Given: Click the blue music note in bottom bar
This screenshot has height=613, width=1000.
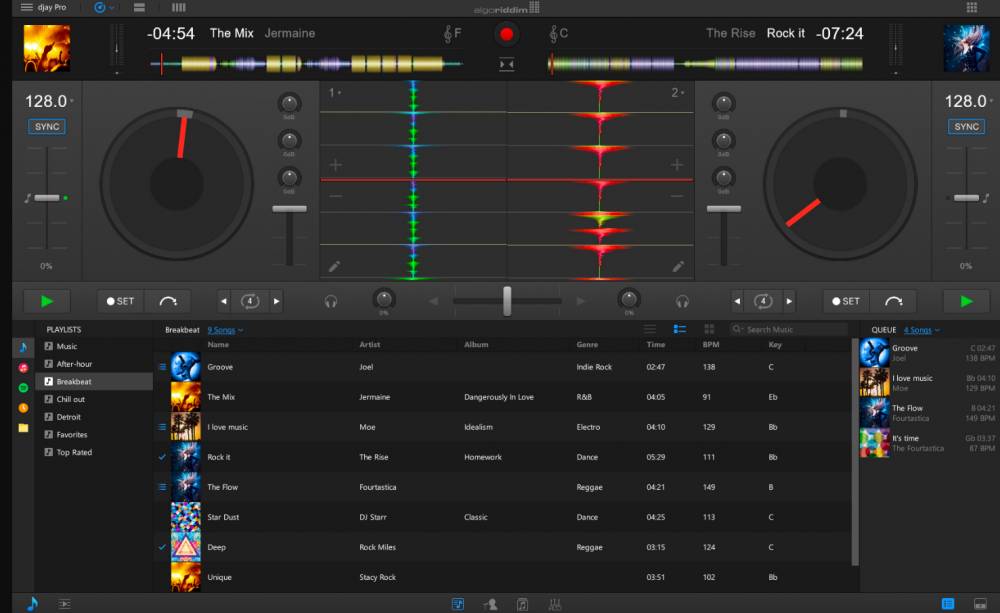Looking at the screenshot, I should click(x=32, y=603).
